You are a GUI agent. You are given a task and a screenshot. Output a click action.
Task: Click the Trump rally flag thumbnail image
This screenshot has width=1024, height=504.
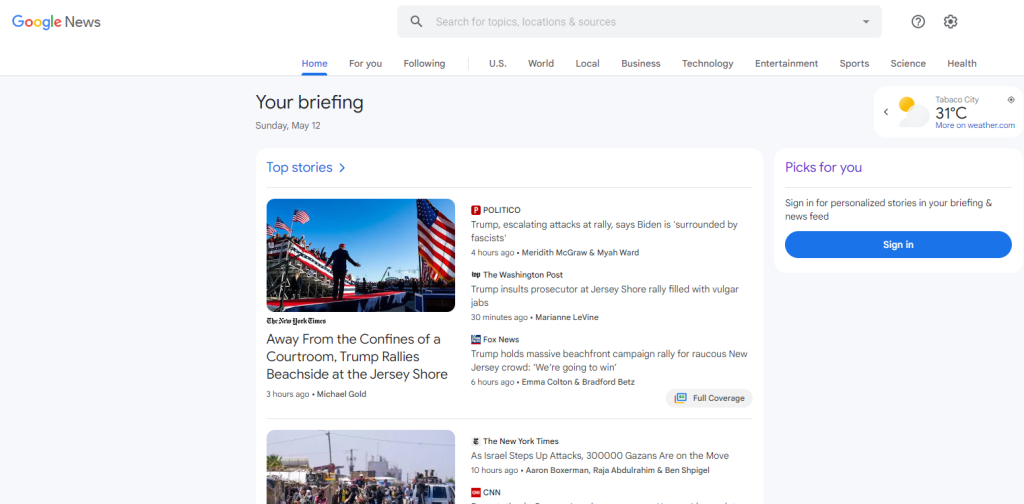[360, 255]
